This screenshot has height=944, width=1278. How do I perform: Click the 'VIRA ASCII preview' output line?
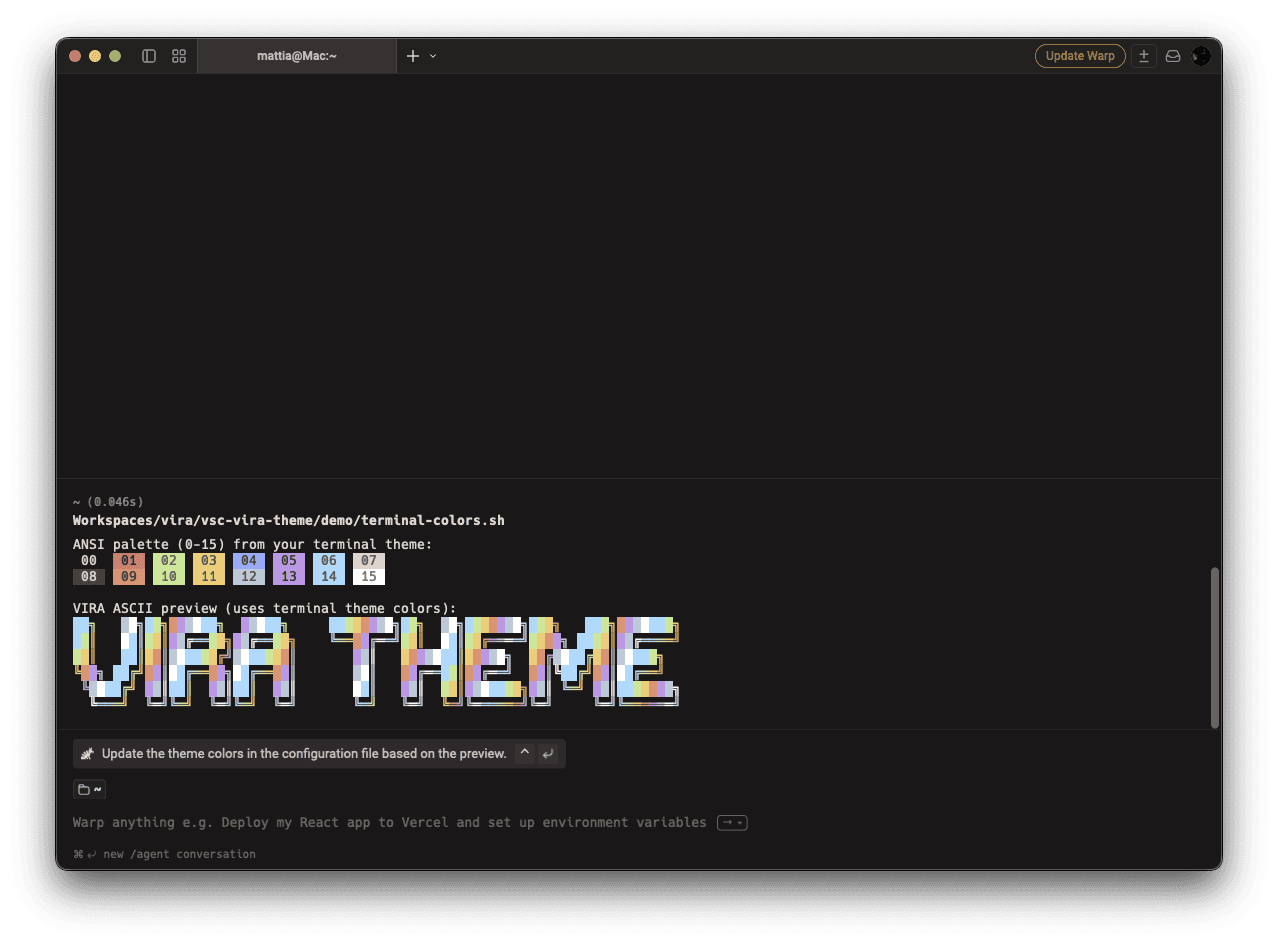[x=265, y=608]
